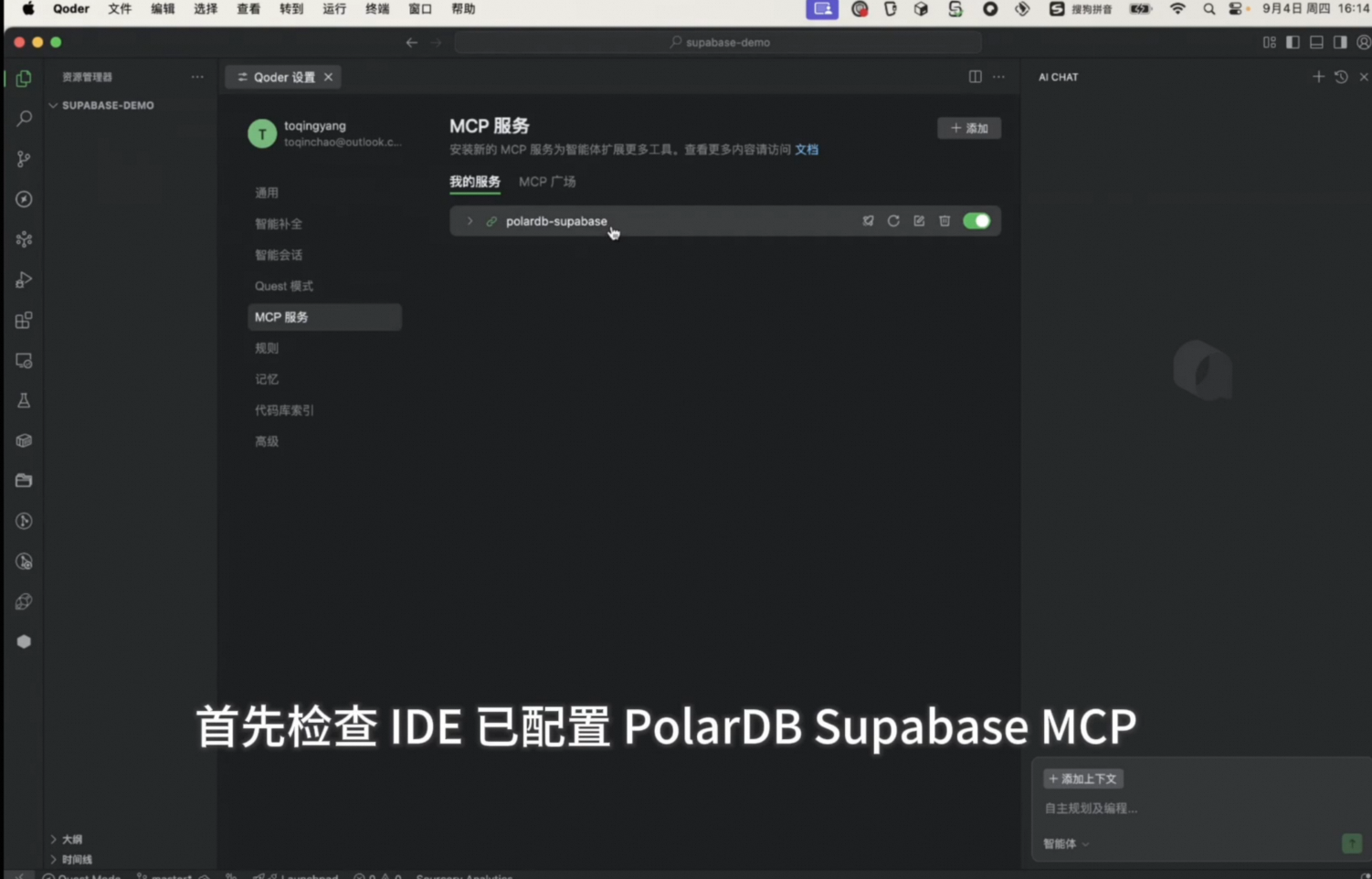Click the supabase-demo command center search bar
This screenshot has width=1372, height=879.
718,42
